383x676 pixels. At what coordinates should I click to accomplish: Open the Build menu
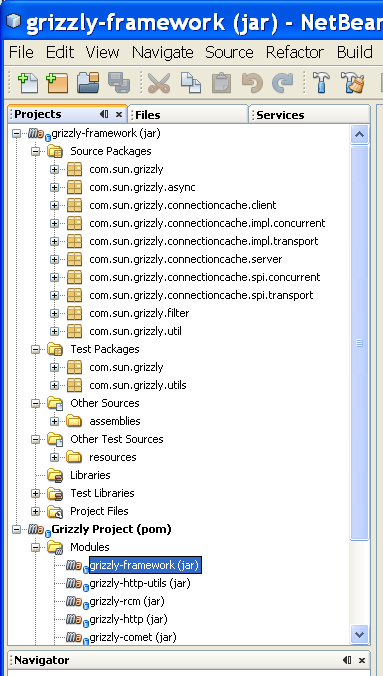coord(355,52)
